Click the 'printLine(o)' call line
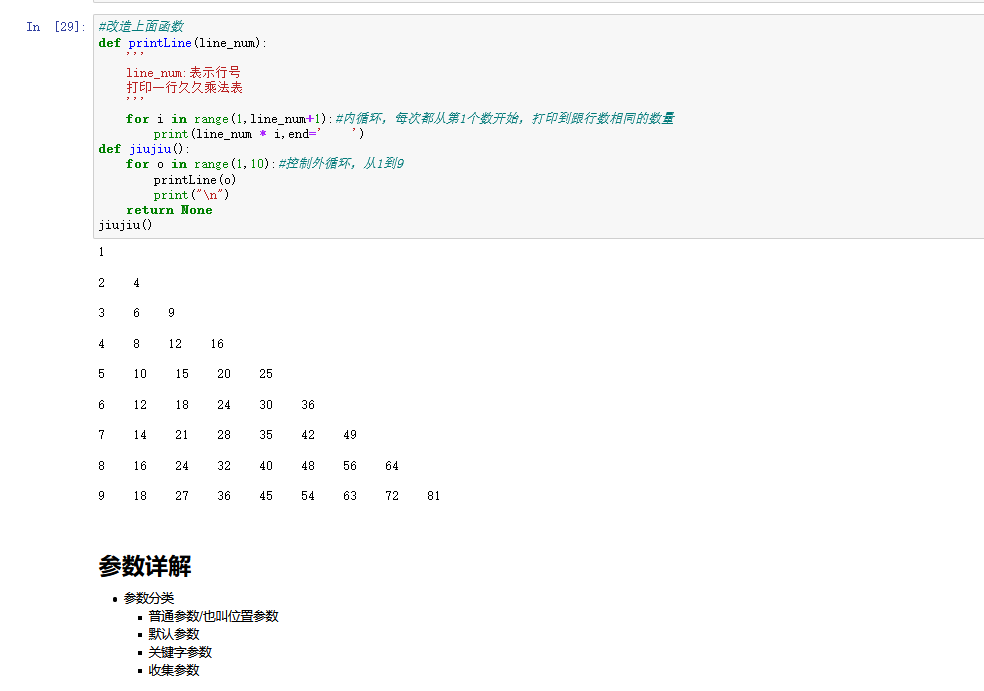984x691 pixels. point(195,179)
